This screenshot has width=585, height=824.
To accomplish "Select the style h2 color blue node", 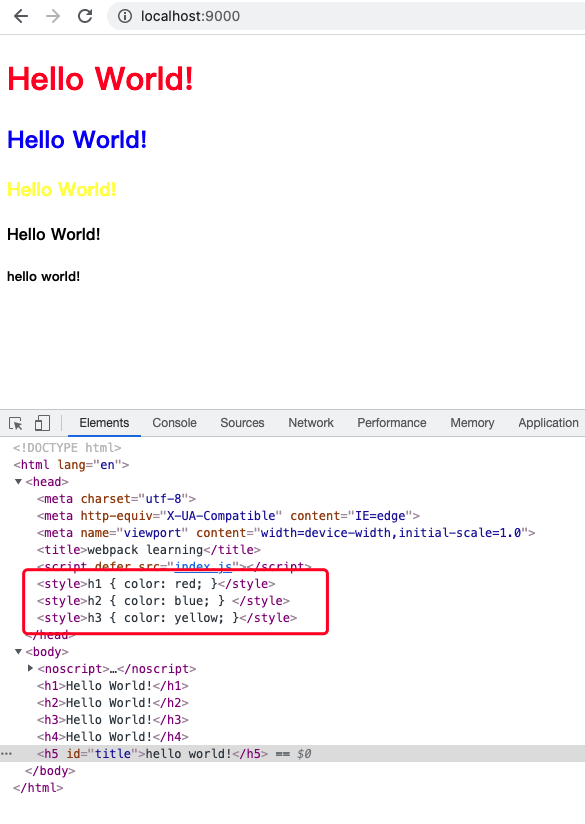I will point(163,601).
